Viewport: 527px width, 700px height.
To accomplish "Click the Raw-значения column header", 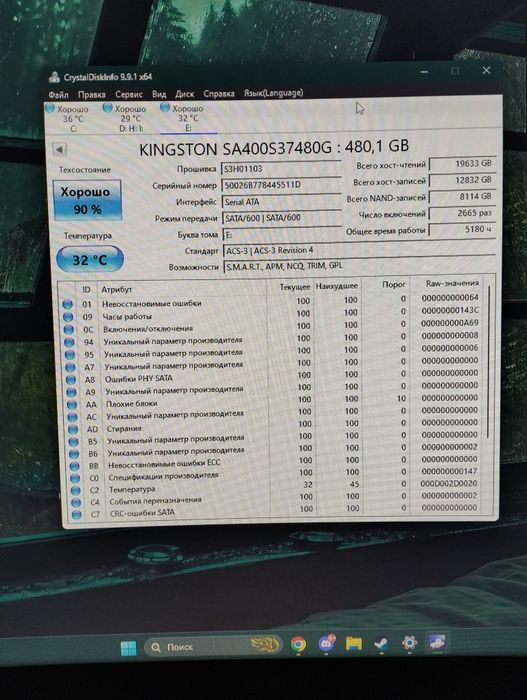I will pos(452,283).
